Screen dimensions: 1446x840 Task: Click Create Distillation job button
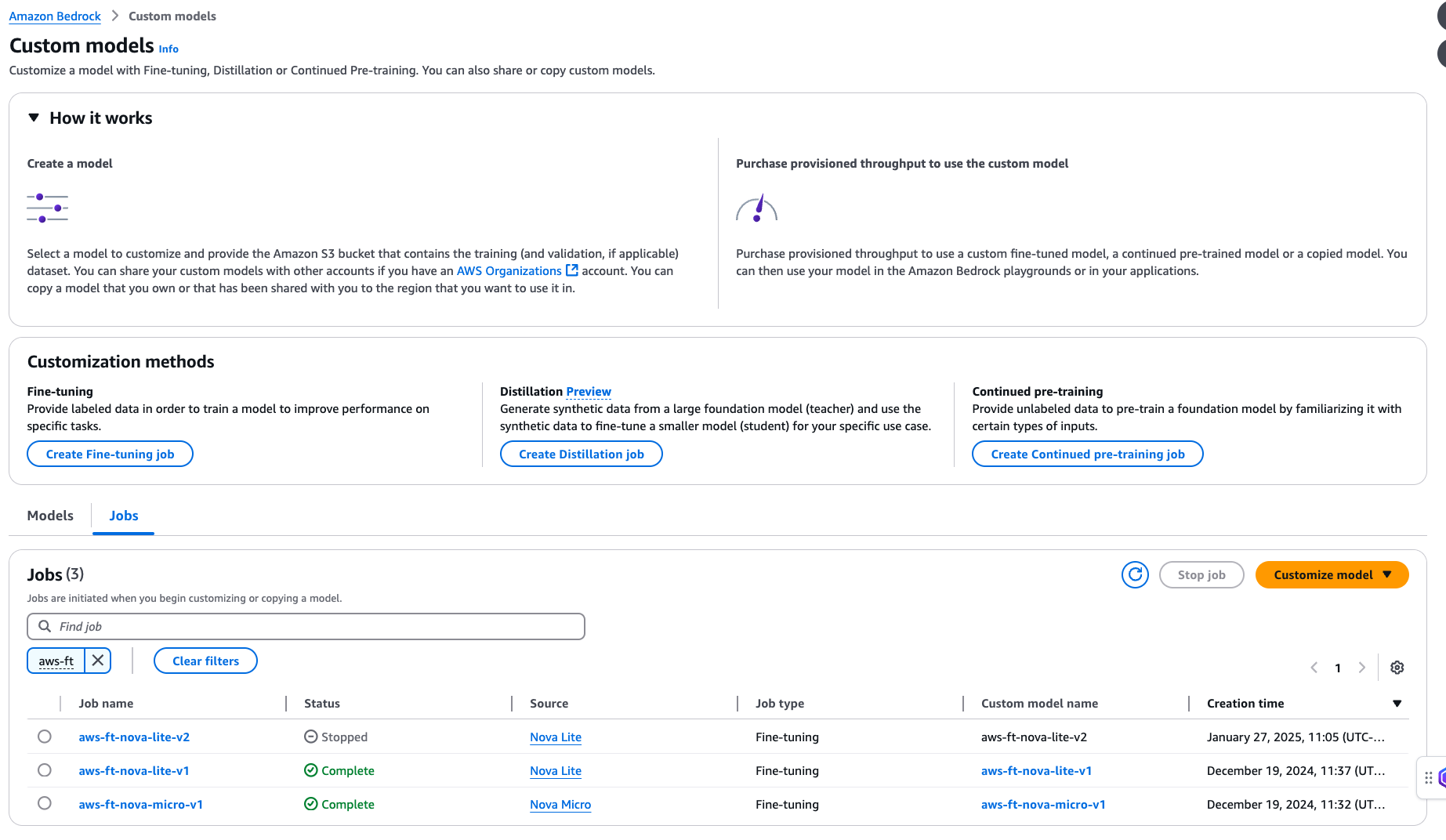click(x=582, y=454)
